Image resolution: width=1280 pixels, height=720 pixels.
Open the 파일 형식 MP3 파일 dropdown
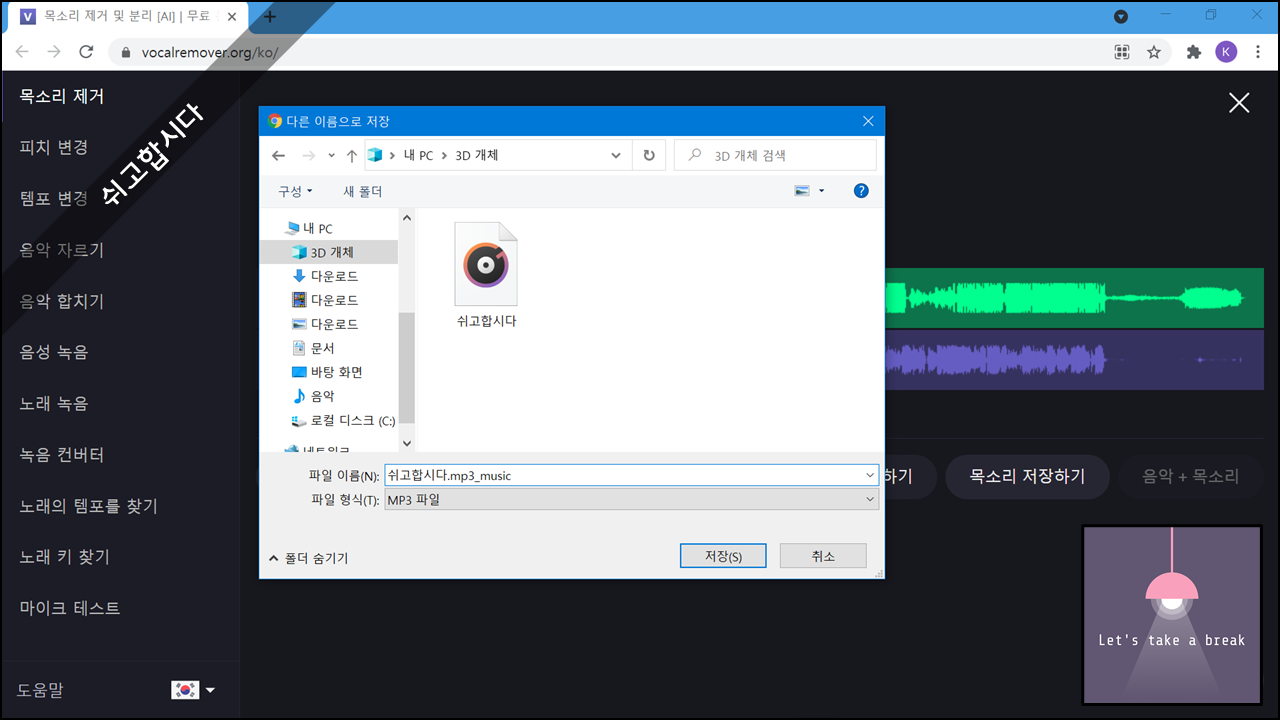(x=632, y=499)
